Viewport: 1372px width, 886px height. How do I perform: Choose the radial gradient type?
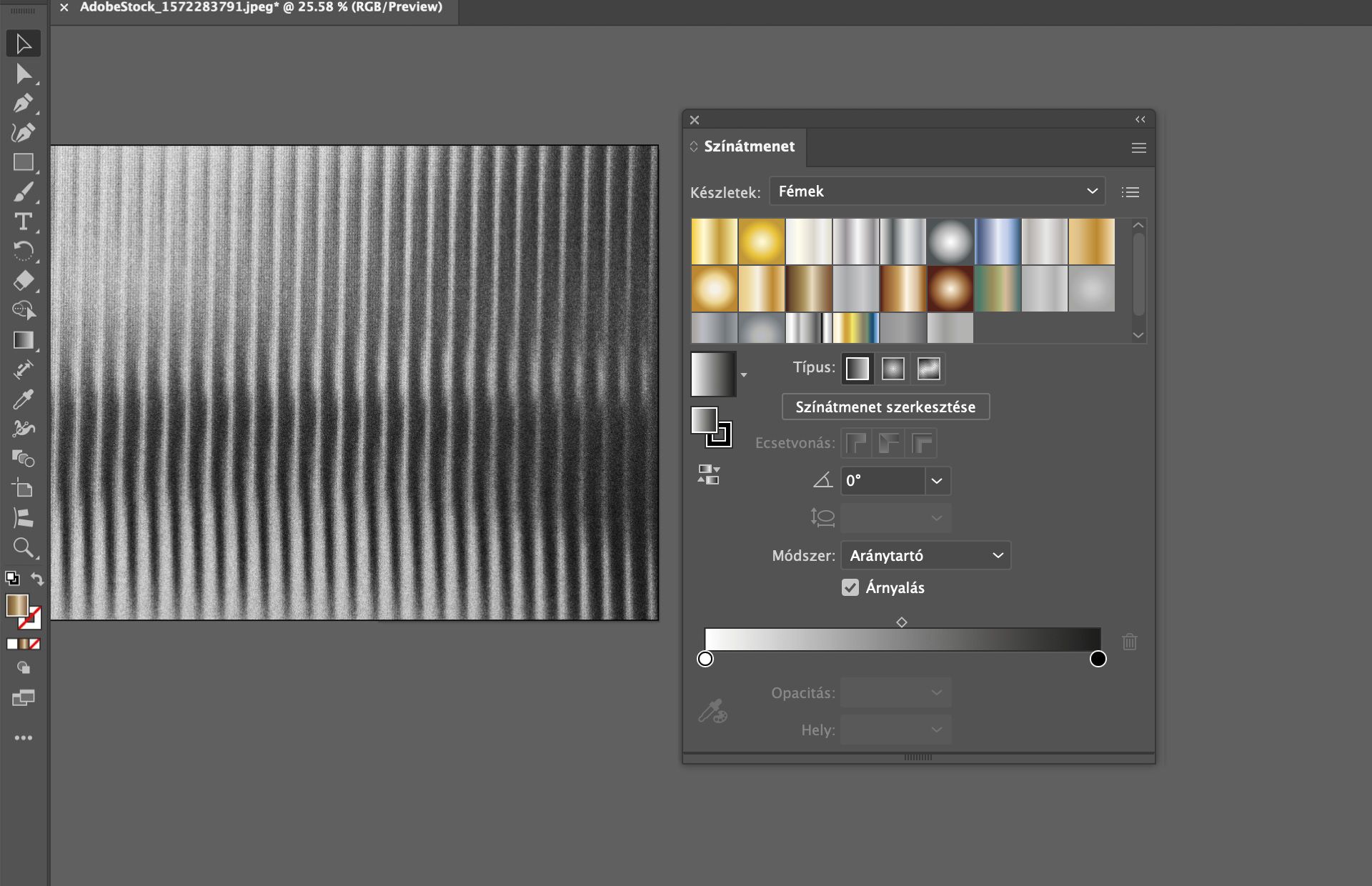(x=893, y=369)
